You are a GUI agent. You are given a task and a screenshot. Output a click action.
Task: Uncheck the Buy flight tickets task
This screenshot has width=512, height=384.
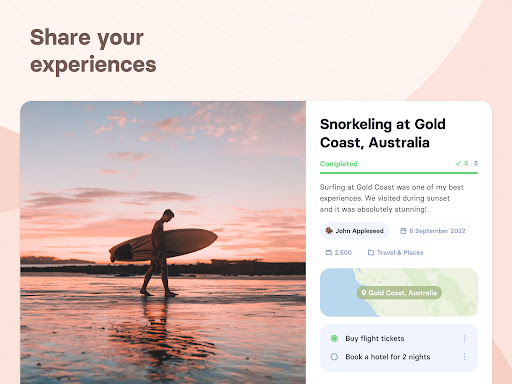pos(334,338)
